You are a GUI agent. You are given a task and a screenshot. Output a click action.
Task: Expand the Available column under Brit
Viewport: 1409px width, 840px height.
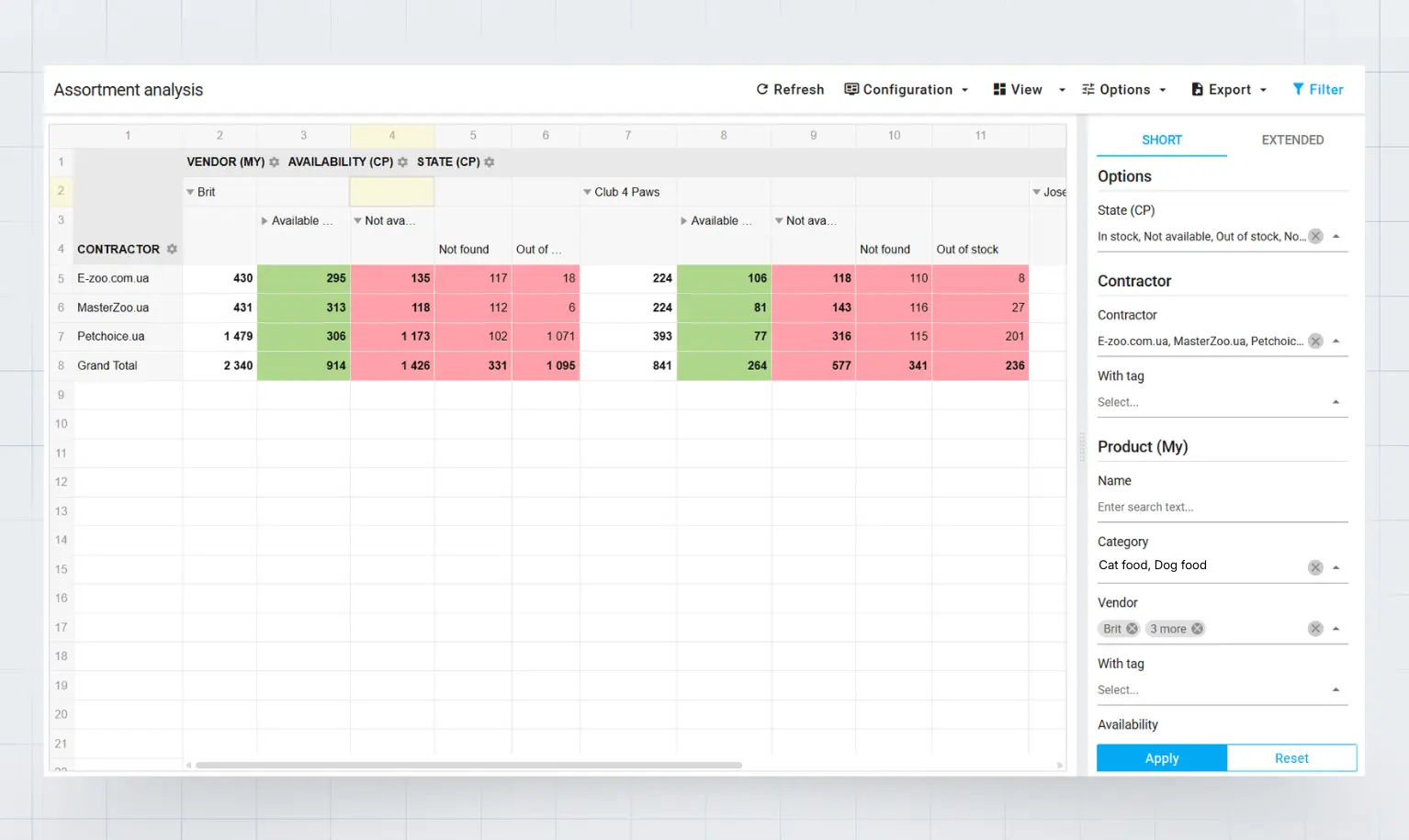pos(265,221)
